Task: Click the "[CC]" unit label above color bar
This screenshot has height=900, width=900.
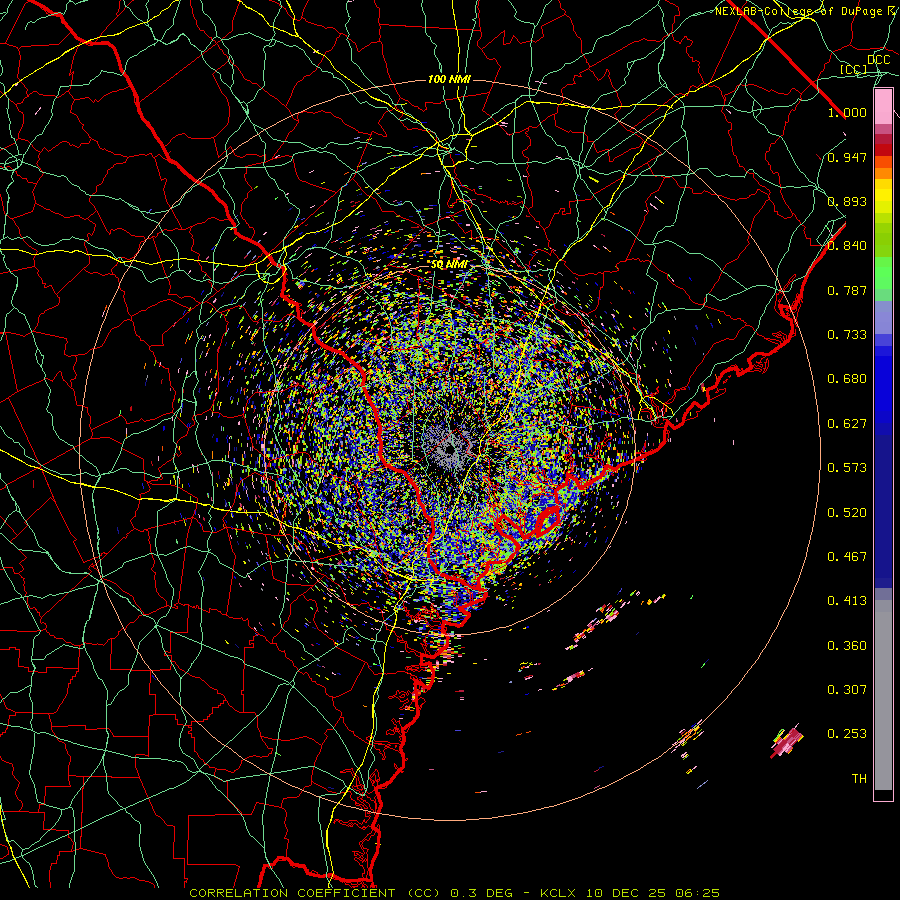Action: [854, 69]
